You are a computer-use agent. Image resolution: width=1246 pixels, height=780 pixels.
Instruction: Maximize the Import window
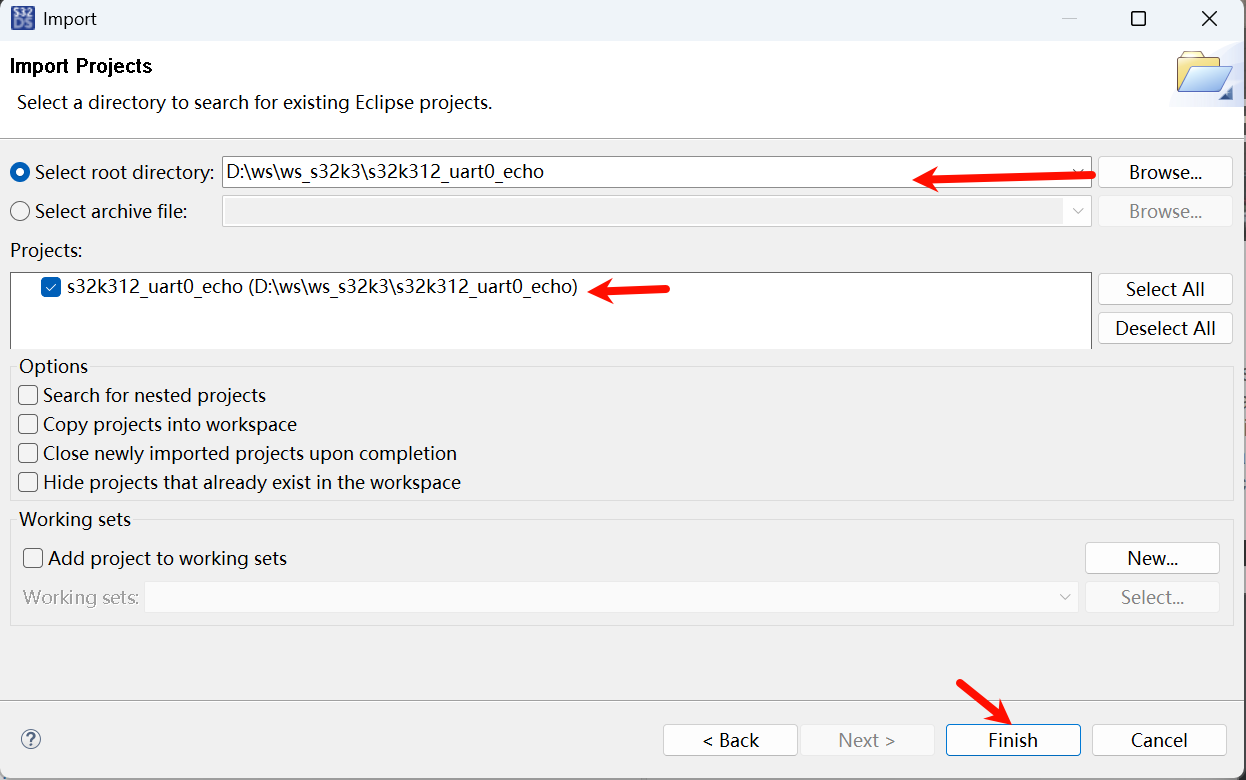point(1138,19)
